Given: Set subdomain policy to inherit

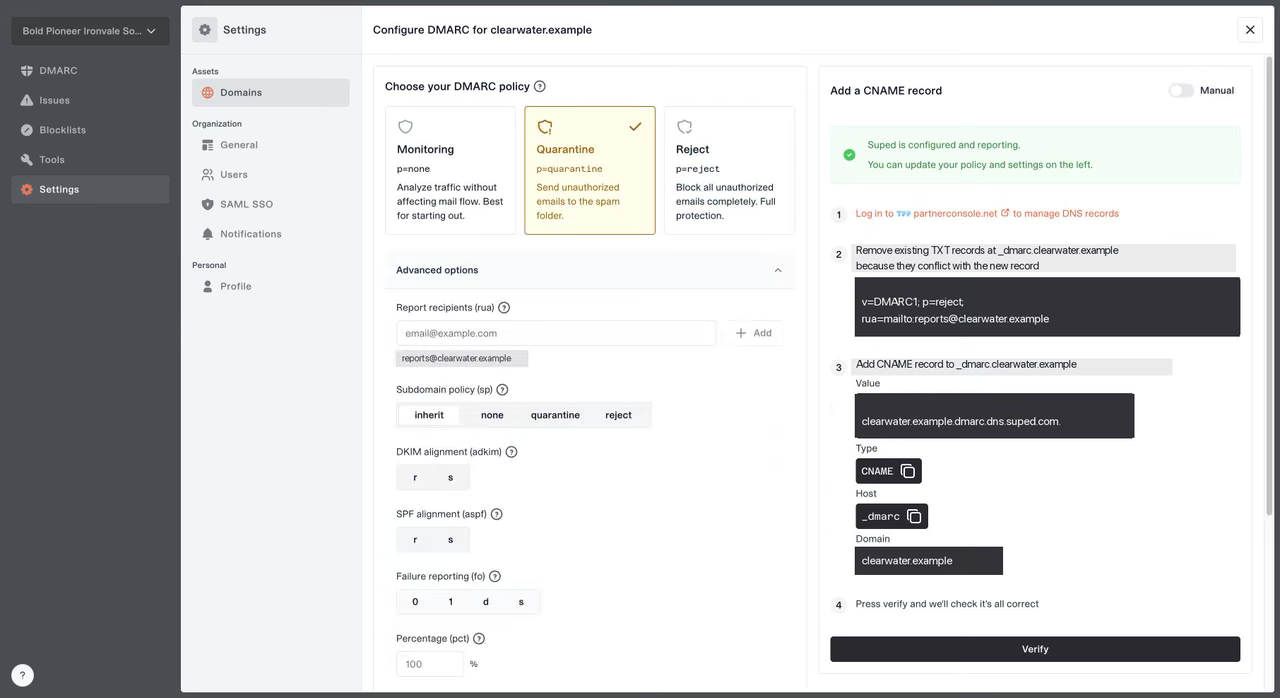Looking at the screenshot, I should click(429, 415).
